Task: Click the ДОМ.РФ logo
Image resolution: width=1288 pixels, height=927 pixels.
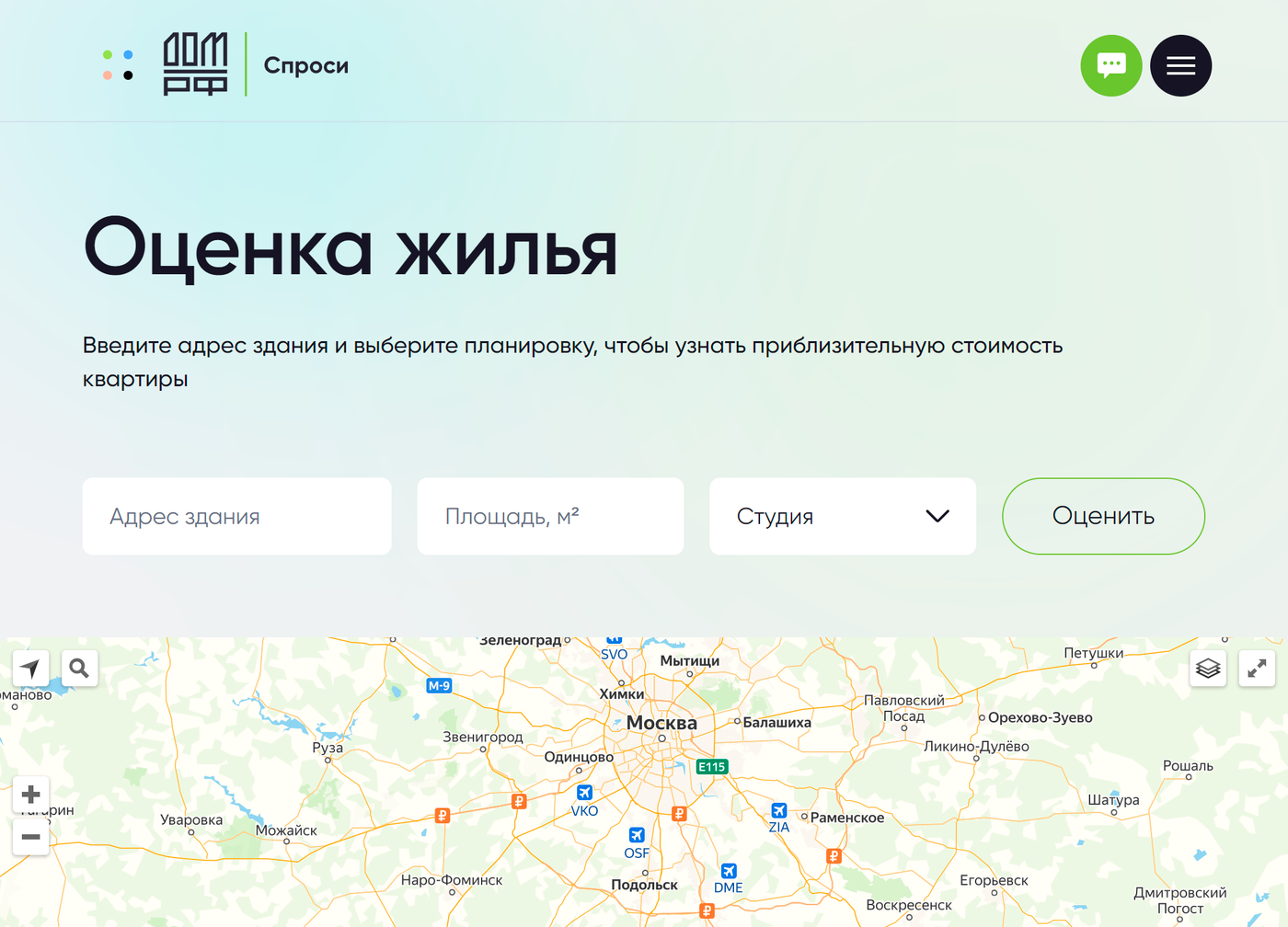Action: point(195,64)
